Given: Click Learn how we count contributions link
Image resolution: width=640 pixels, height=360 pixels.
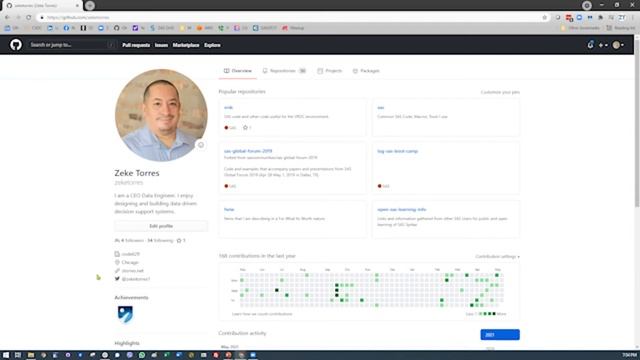Looking at the screenshot, I should (x=262, y=314).
